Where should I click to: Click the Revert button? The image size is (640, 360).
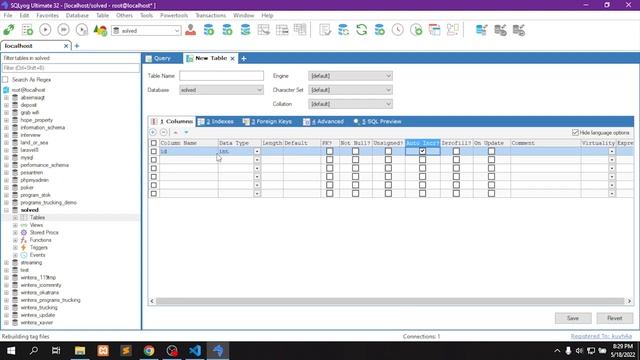click(x=615, y=318)
